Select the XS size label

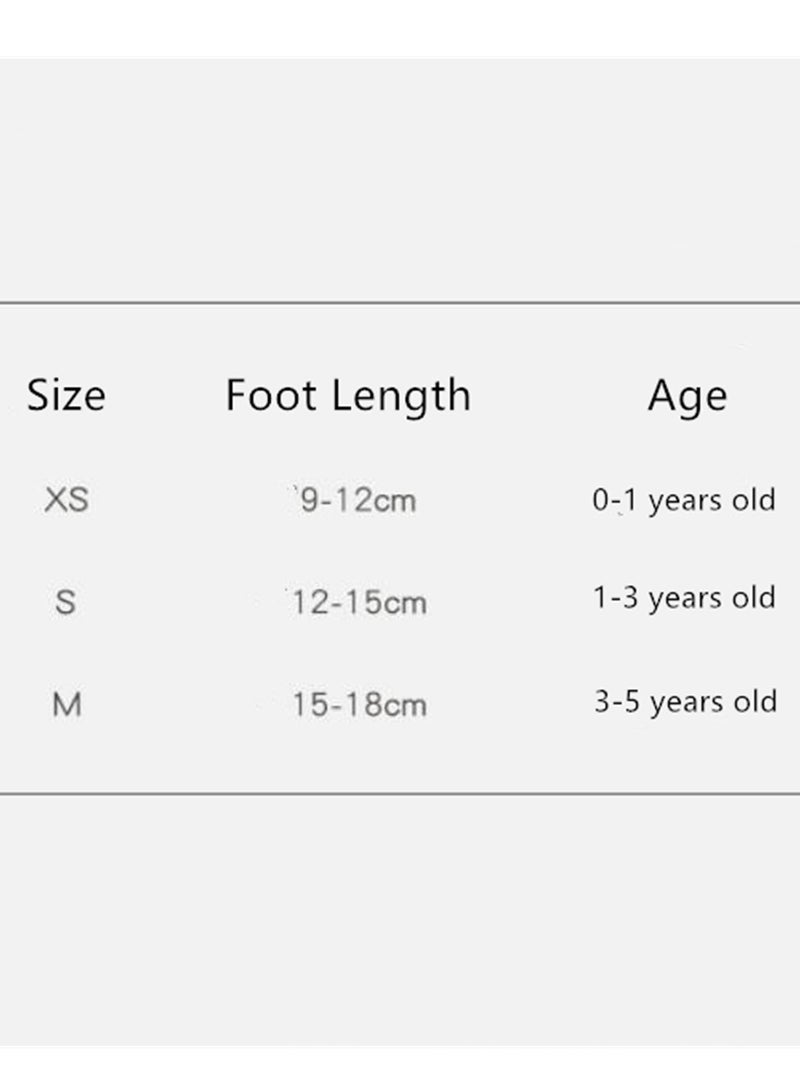(x=66, y=500)
